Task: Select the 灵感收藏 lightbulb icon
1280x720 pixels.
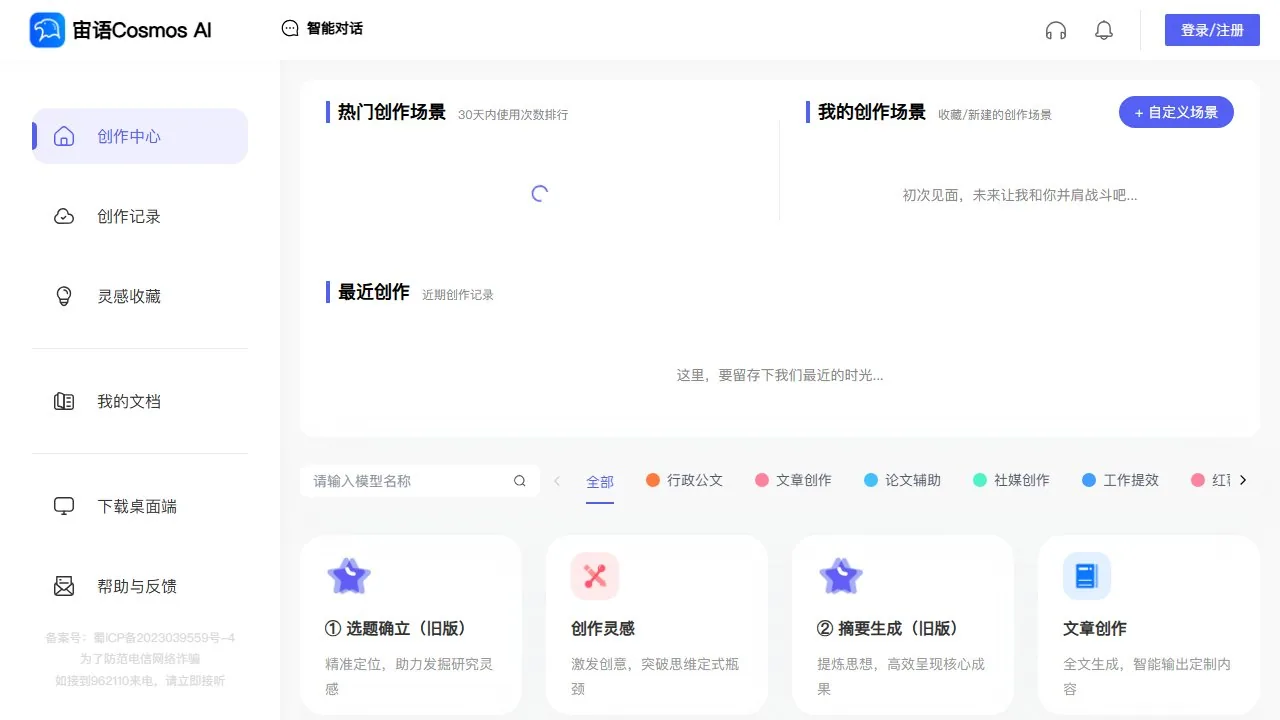Action: (x=64, y=296)
